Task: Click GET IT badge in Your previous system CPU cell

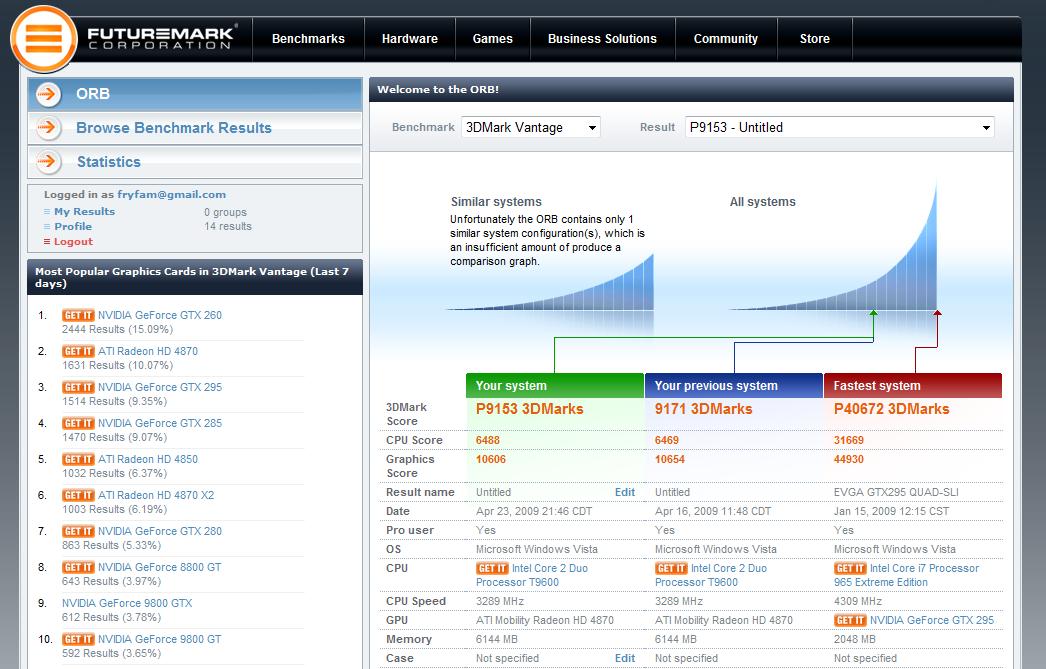Action: click(671, 569)
